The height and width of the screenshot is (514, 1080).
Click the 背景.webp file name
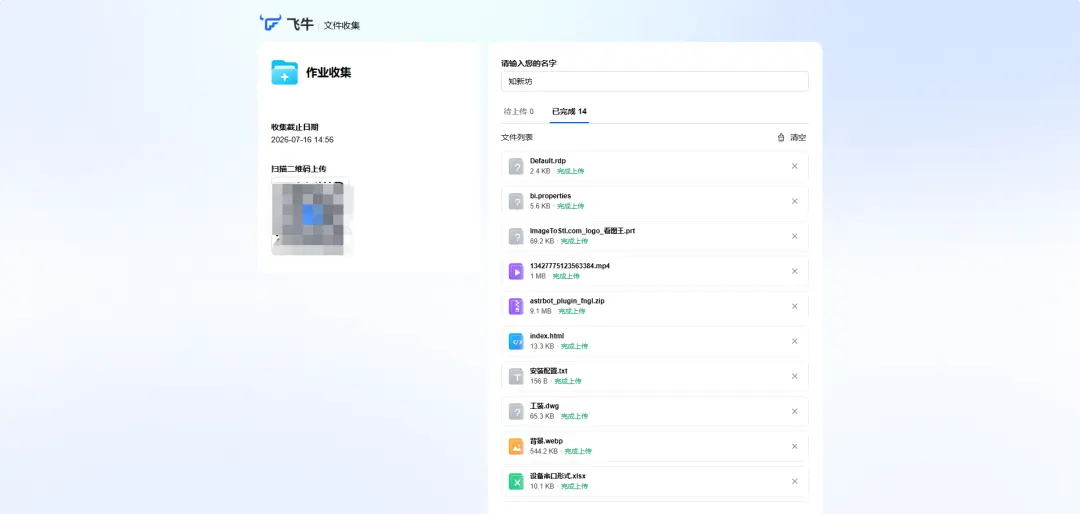(547, 441)
